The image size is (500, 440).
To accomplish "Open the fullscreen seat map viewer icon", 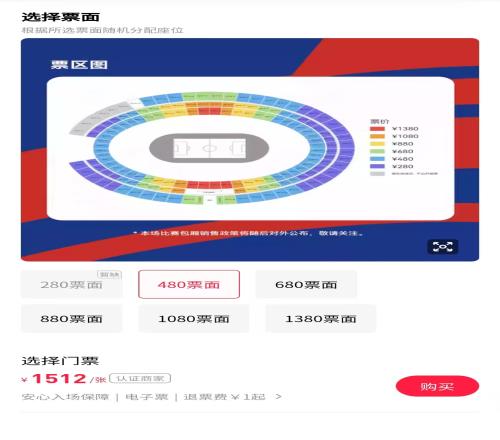I will point(442,247).
